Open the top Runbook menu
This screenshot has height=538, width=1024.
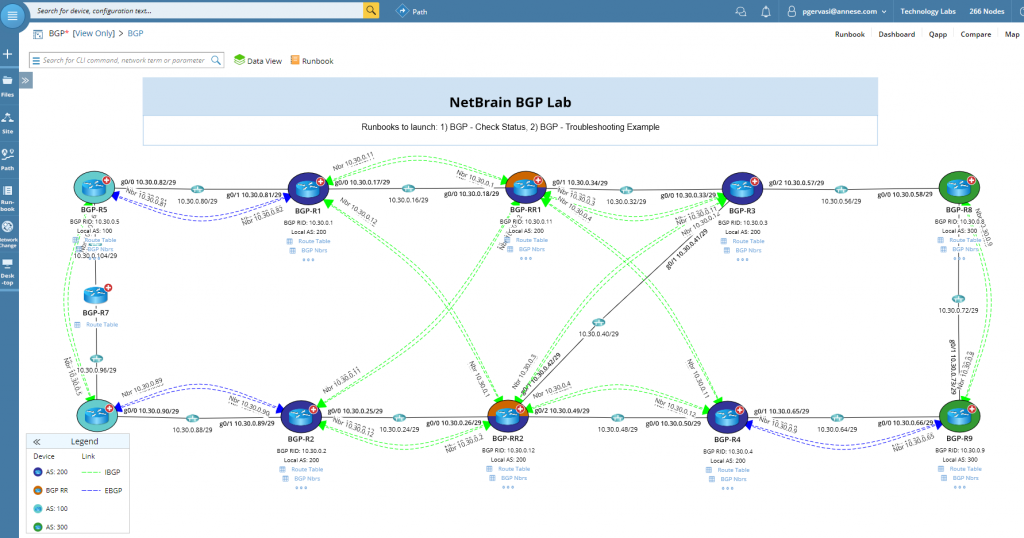point(850,34)
